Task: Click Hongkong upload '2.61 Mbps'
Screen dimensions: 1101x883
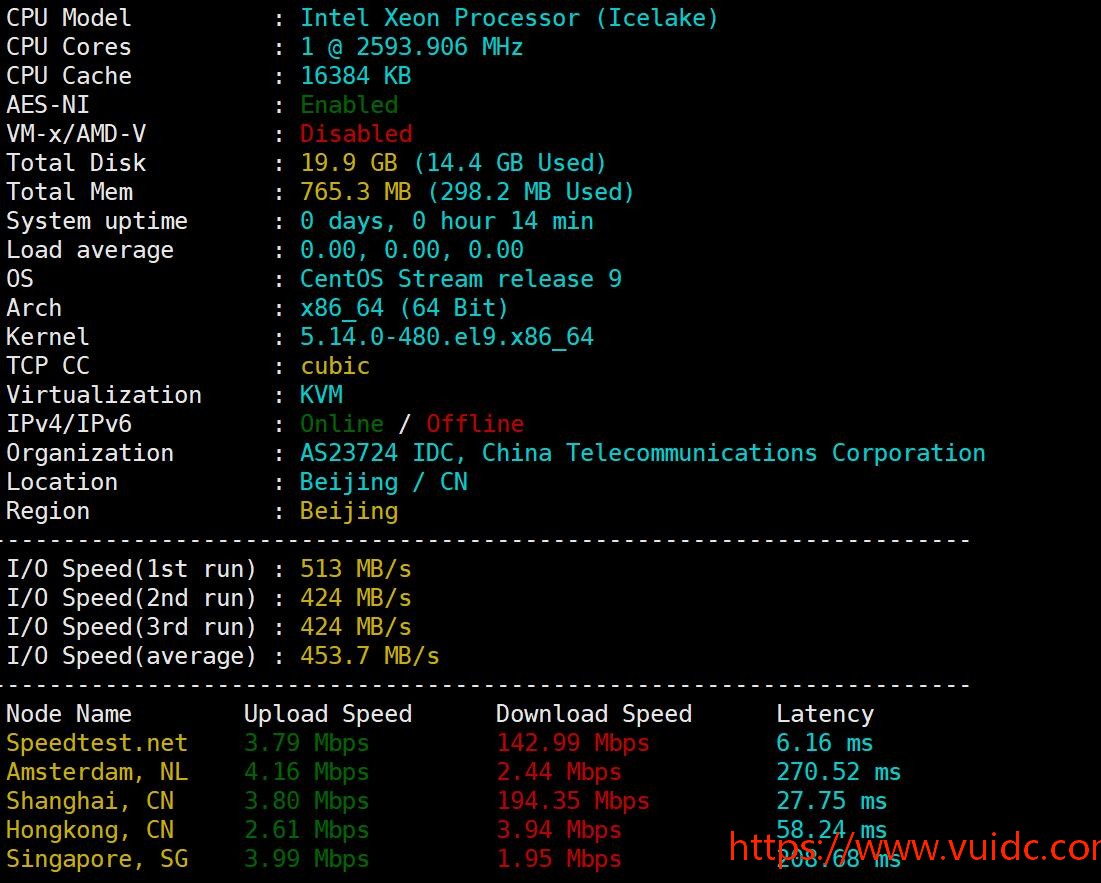Action: 307,830
